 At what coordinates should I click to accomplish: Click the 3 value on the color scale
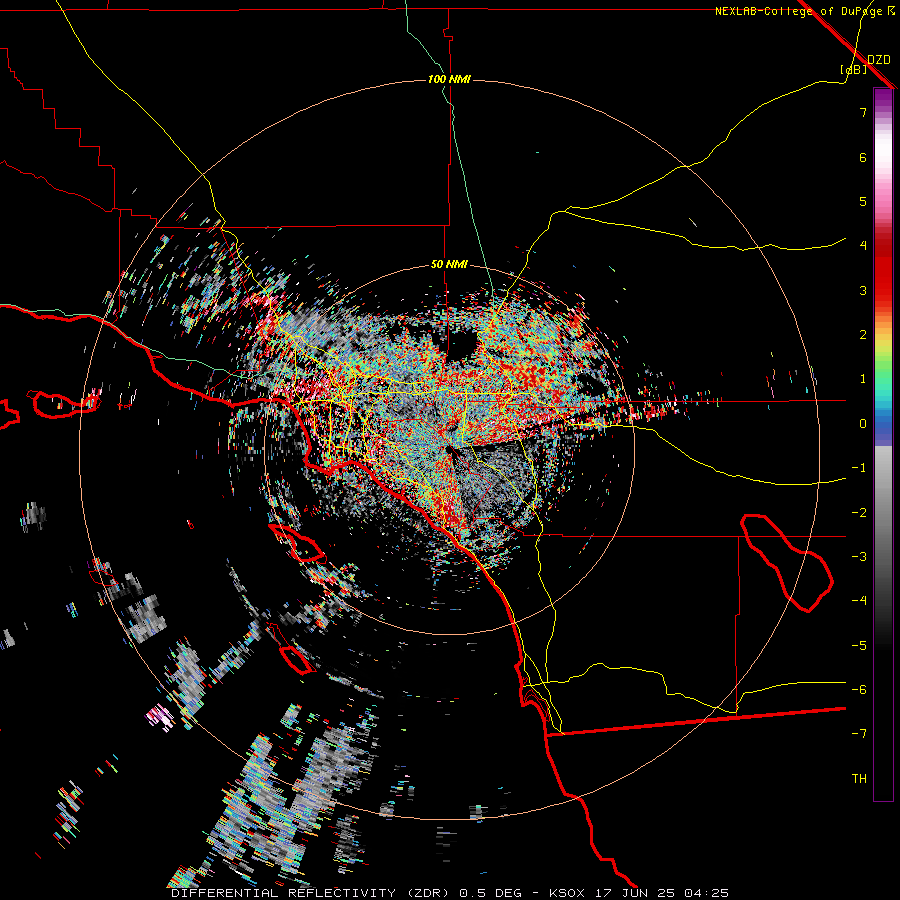[x=863, y=290]
